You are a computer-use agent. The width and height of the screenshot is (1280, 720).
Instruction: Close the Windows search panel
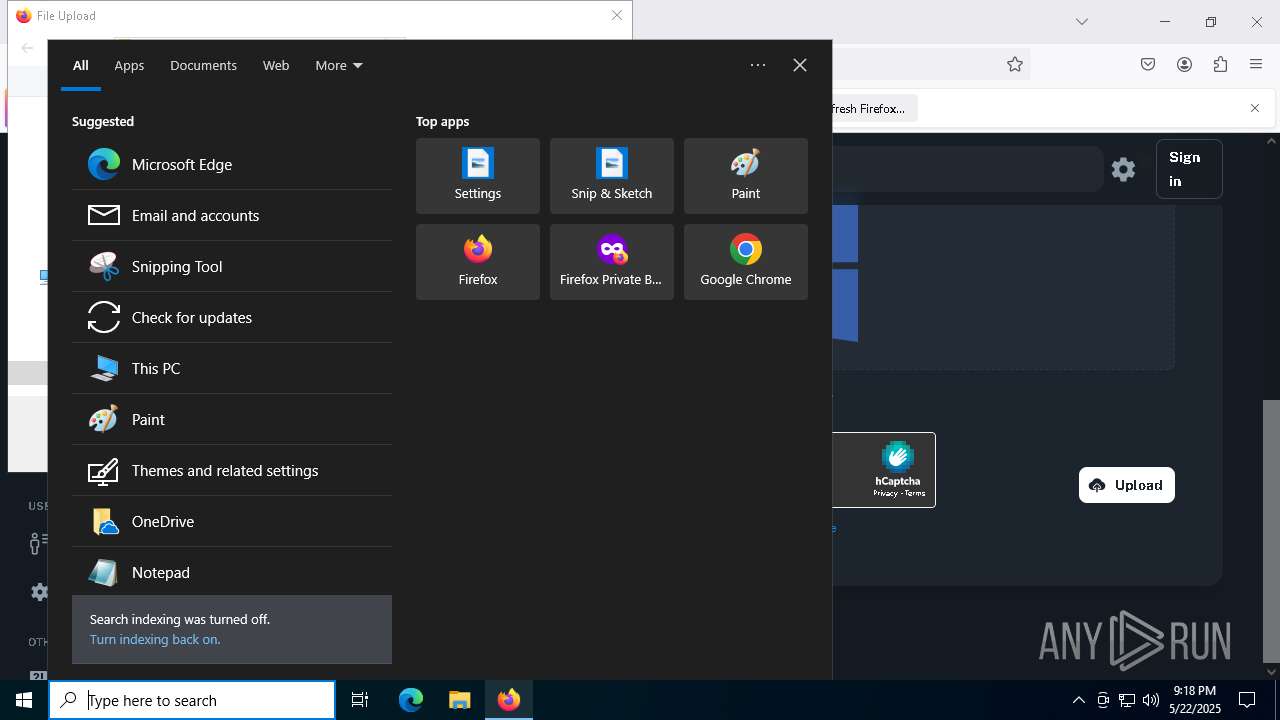[x=800, y=65]
